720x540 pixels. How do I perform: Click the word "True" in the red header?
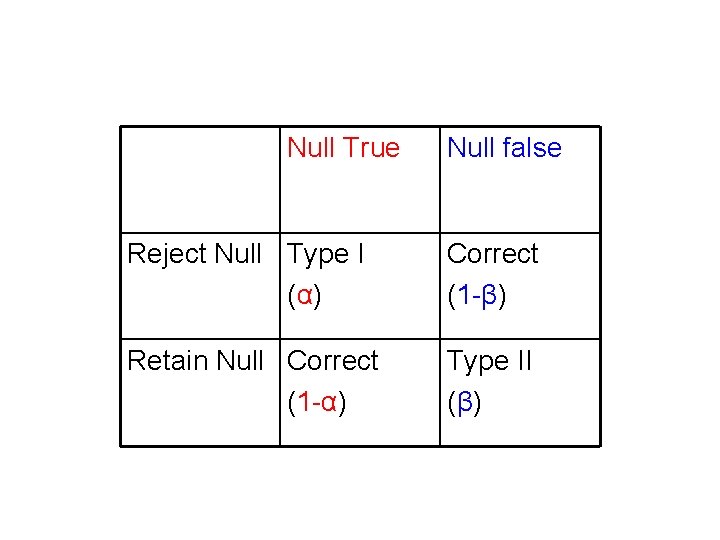[370, 148]
